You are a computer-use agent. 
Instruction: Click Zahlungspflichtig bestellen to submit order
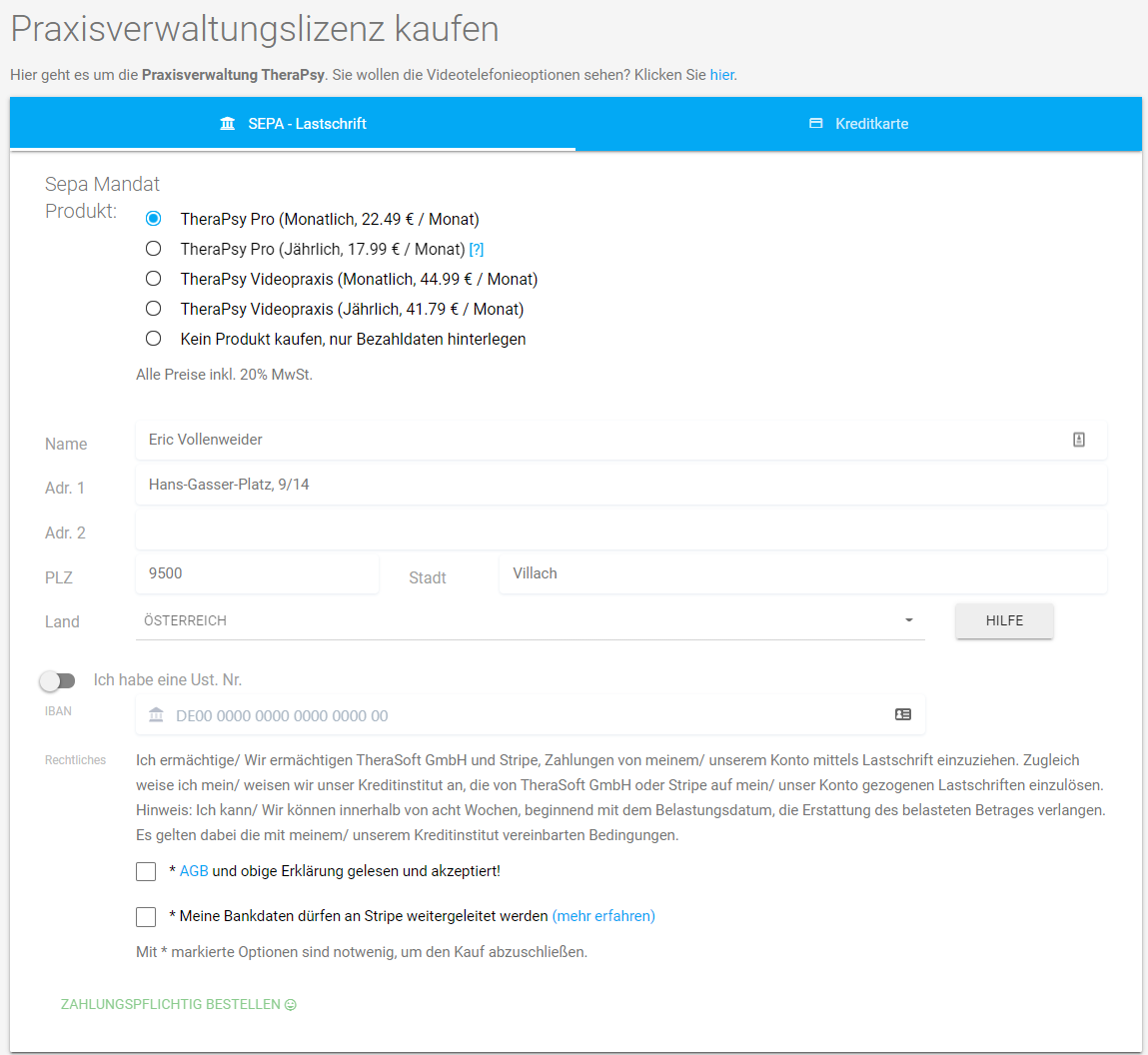(178, 1004)
